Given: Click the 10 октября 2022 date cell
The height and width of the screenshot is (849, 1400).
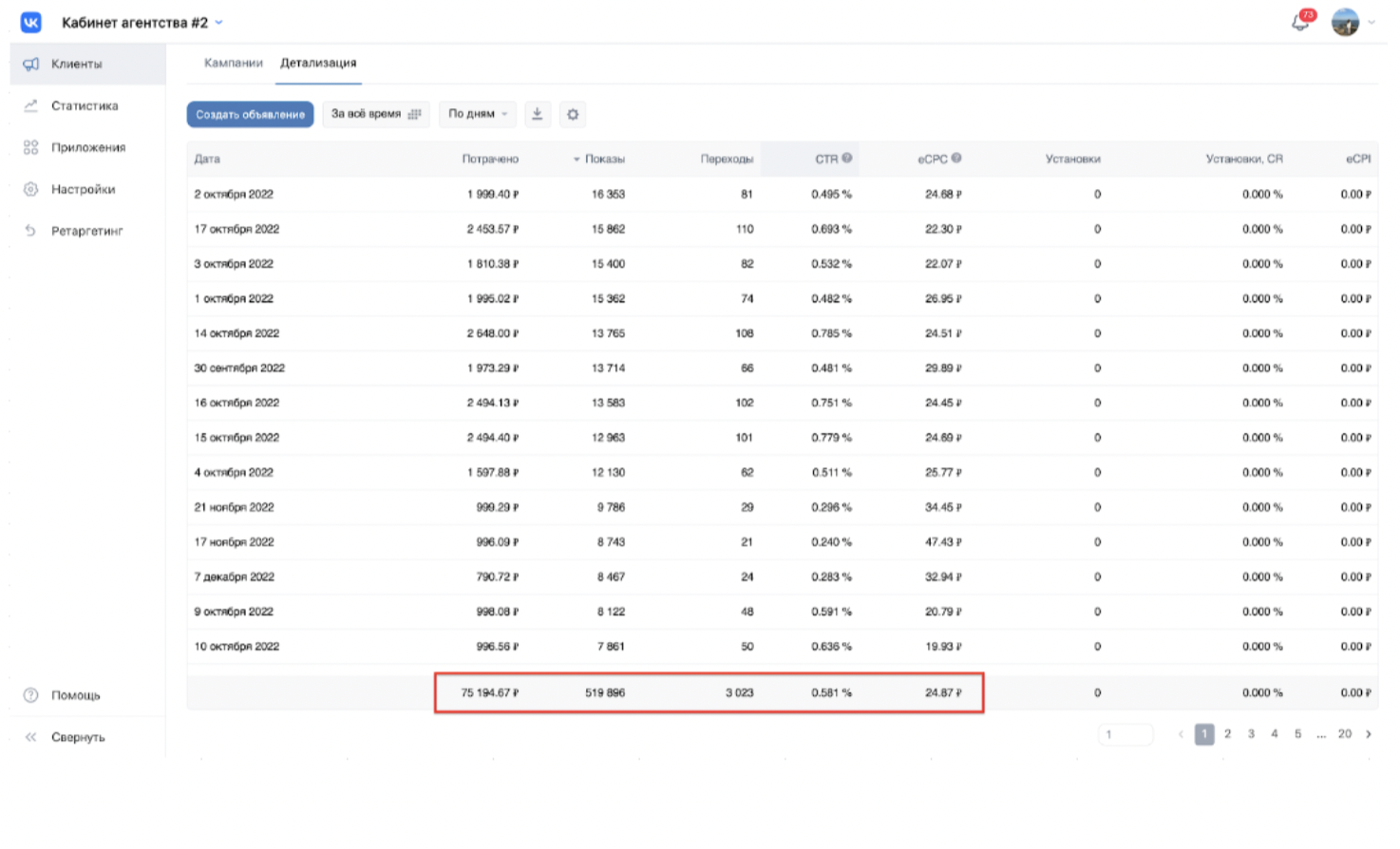Looking at the screenshot, I should [236, 646].
